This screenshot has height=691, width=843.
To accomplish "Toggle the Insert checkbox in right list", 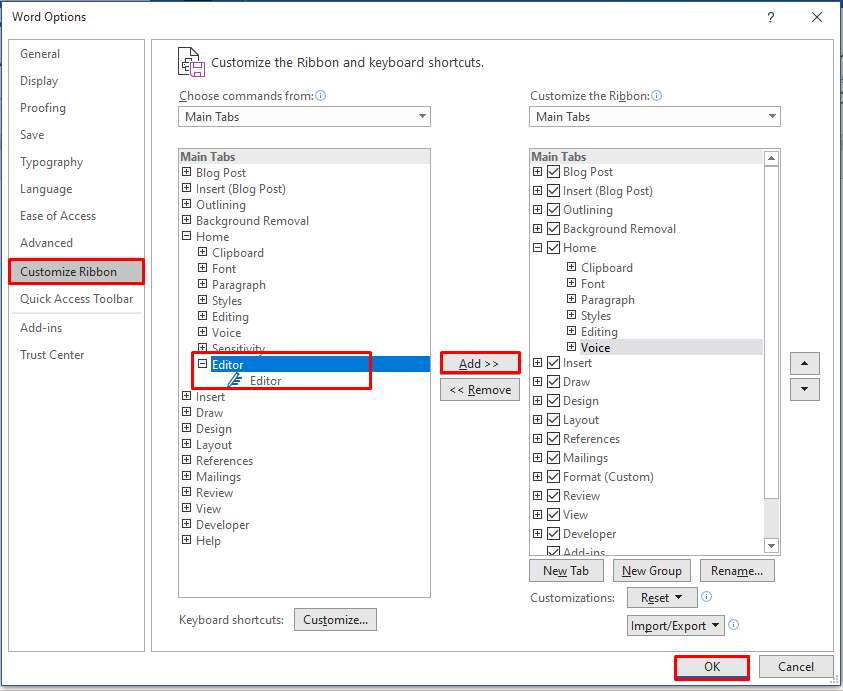I will tap(553, 363).
